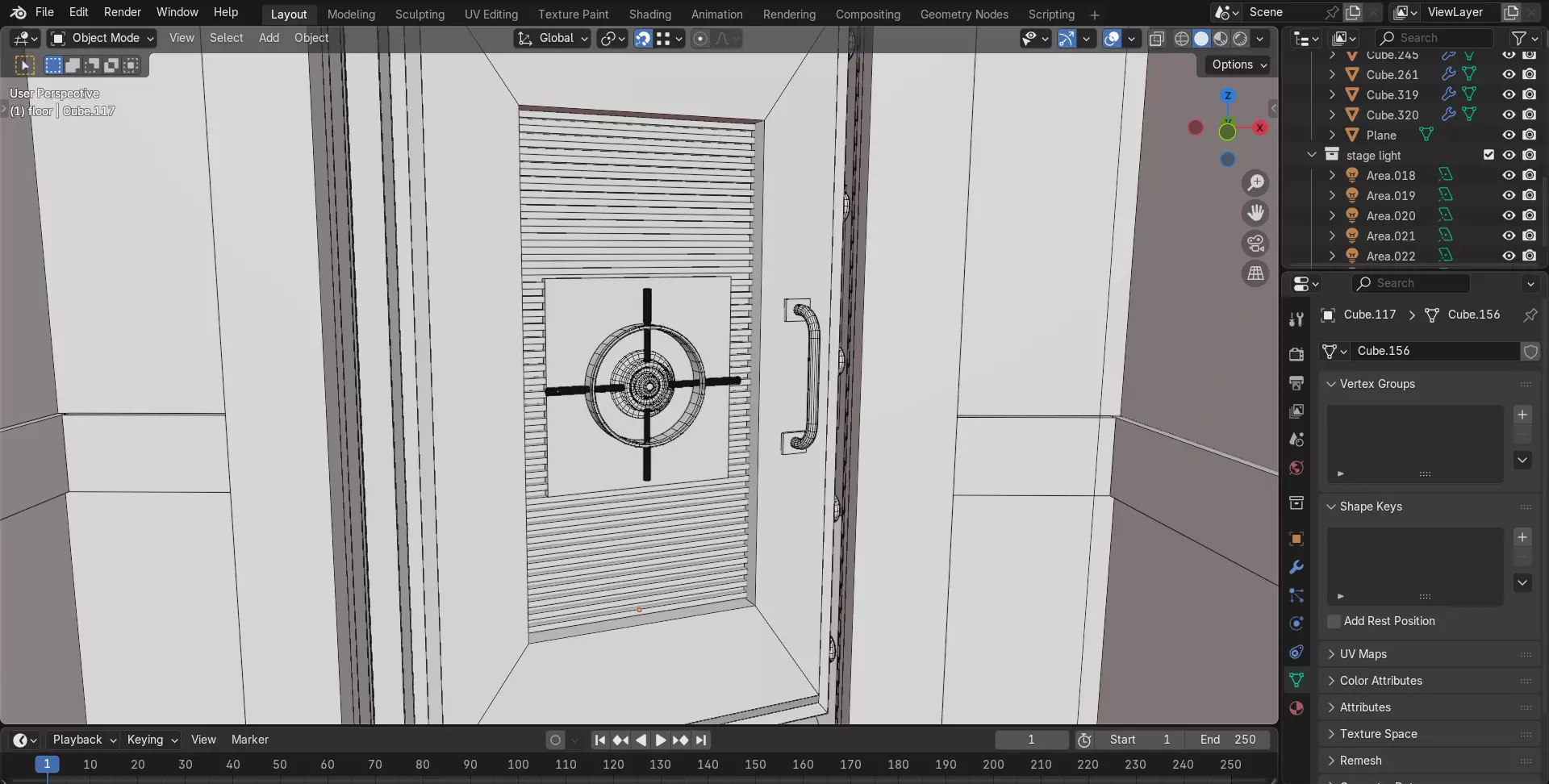Open the View Layer properties tab icon
Image resolution: width=1549 pixels, height=784 pixels.
(1296, 411)
